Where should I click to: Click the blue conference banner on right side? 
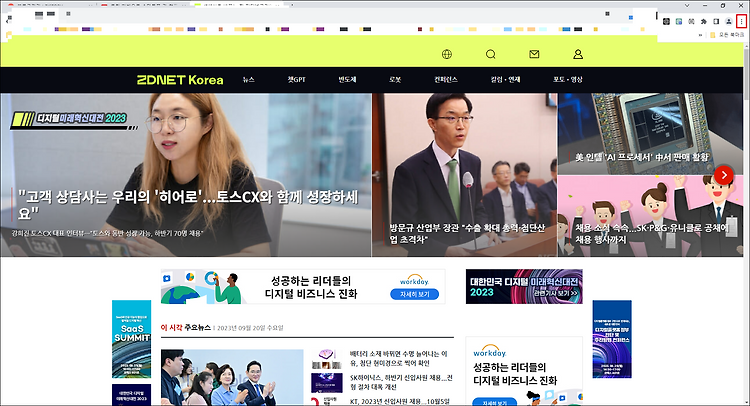coord(612,339)
